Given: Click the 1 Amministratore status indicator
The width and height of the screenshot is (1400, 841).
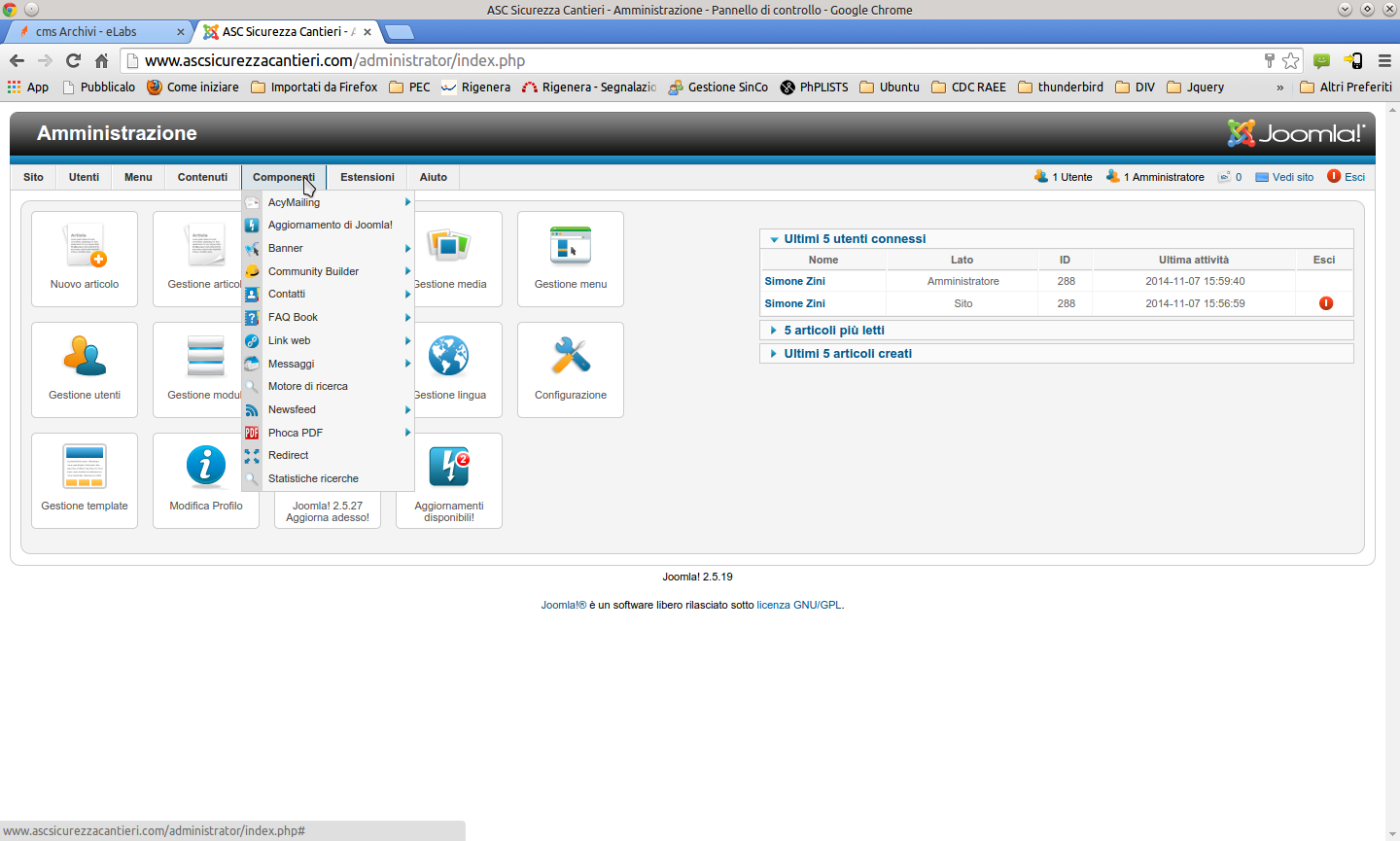Looking at the screenshot, I should 1155,177.
